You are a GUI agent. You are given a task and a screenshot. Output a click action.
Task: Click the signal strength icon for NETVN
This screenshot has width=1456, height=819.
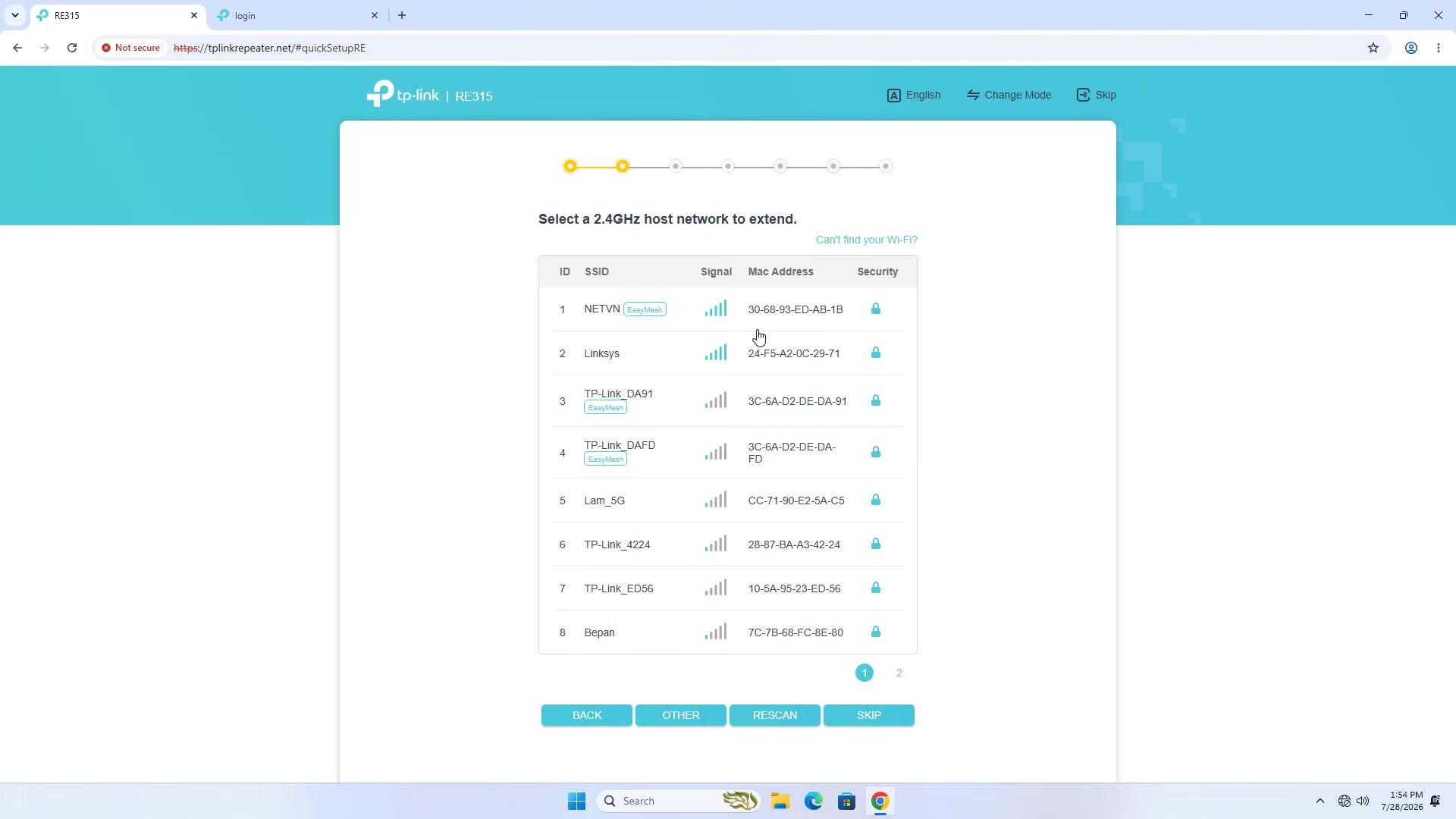716,309
